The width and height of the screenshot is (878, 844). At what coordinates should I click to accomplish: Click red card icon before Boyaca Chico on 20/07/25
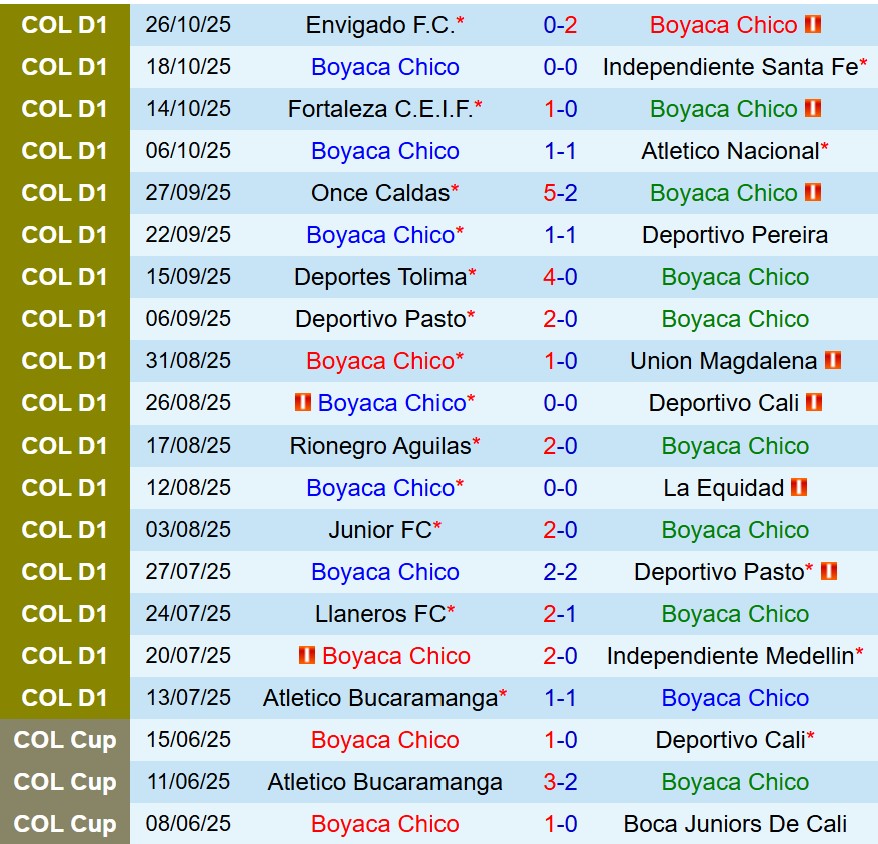coord(307,656)
